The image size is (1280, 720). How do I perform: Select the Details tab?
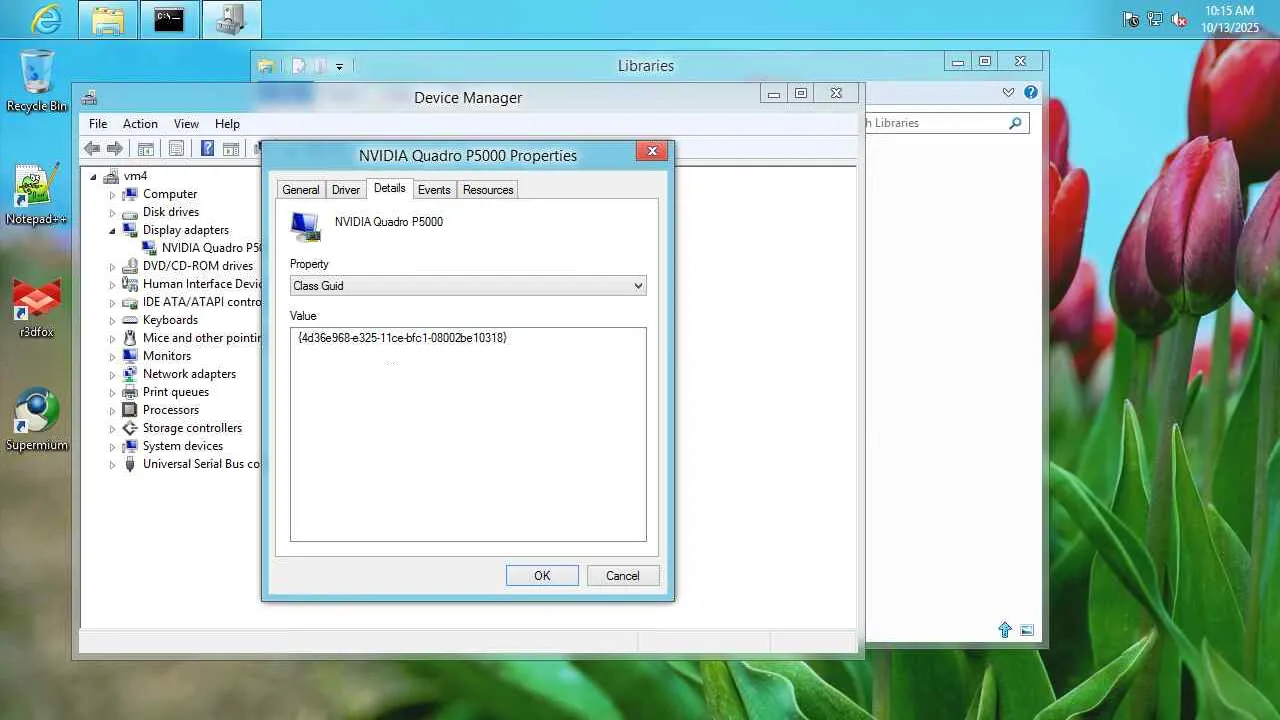click(x=389, y=188)
